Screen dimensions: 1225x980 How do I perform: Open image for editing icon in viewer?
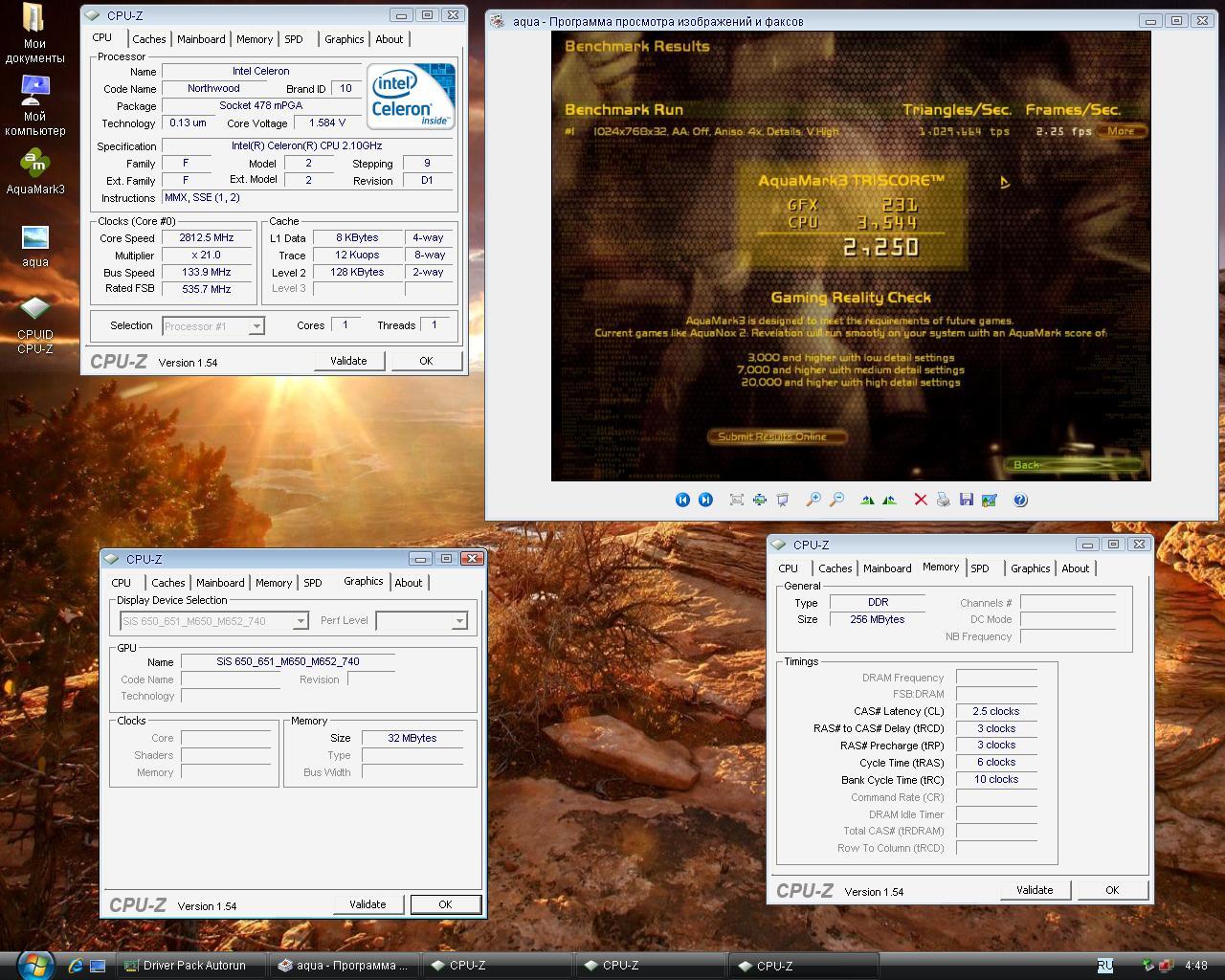pos(990,500)
